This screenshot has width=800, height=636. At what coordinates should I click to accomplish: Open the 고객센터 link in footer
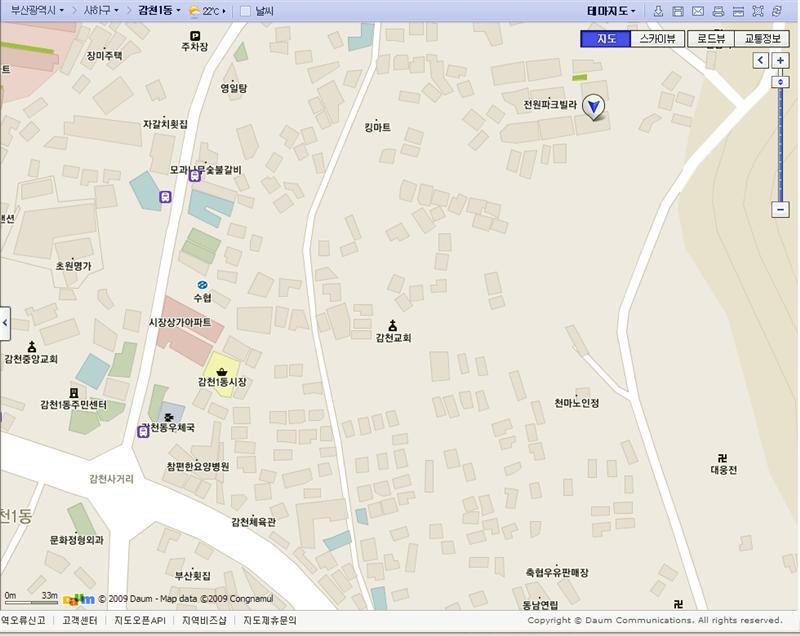[x=80, y=621]
